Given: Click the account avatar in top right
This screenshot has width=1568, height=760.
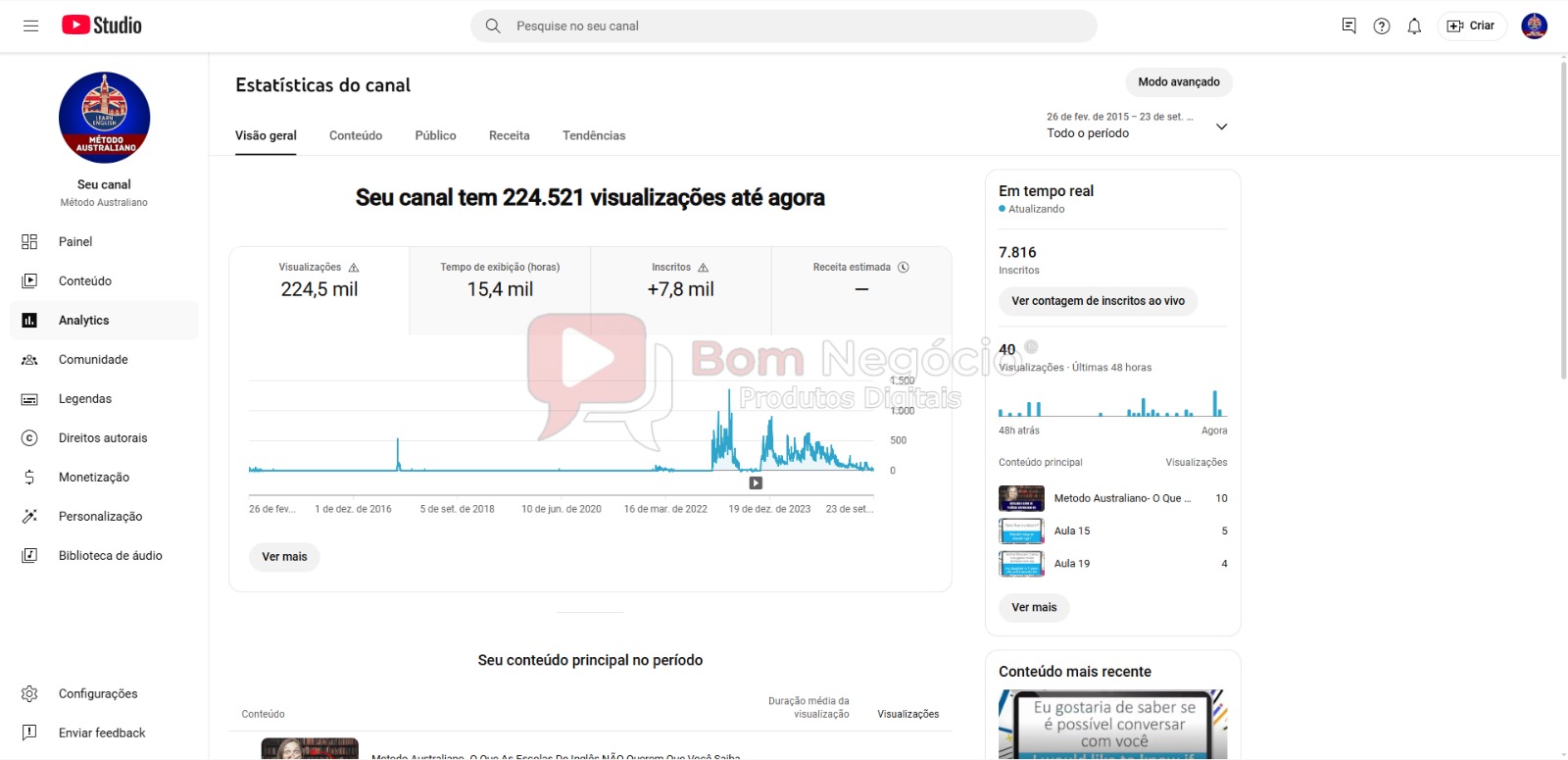Looking at the screenshot, I should click(1534, 26).
